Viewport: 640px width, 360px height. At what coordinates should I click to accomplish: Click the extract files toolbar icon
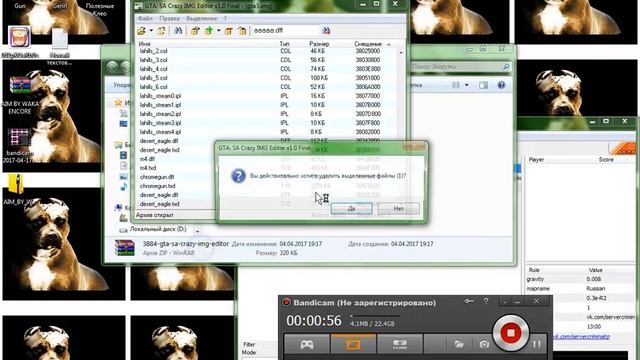point(195,31)
